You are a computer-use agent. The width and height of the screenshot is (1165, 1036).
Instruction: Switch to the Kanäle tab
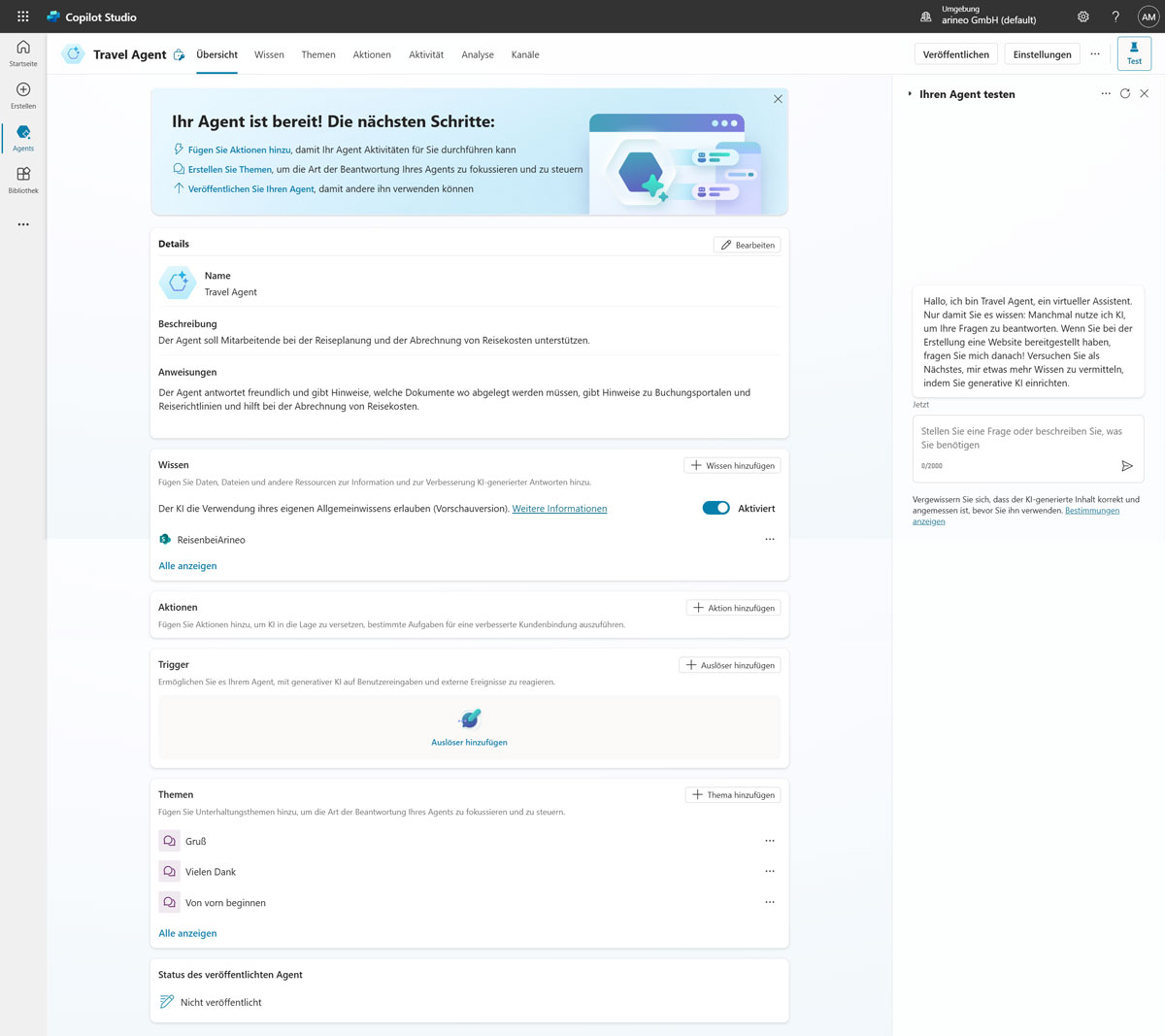[x=525, y=54]
